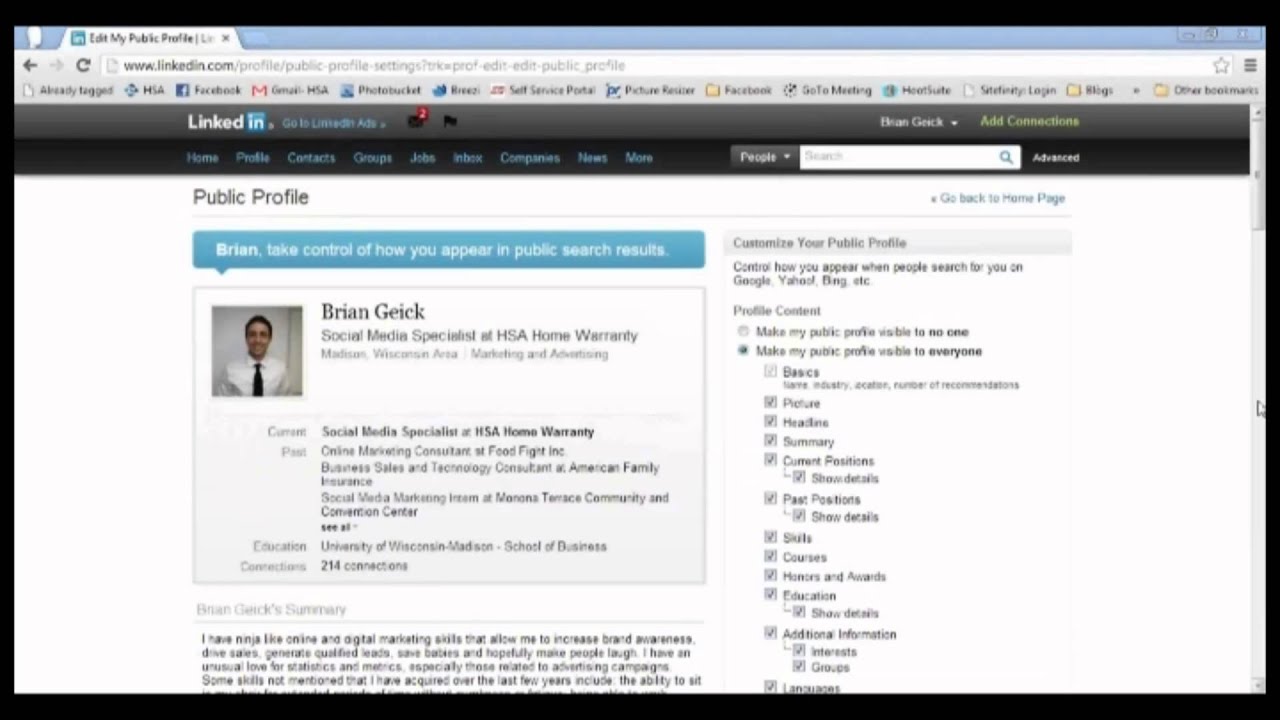The image size is (1280, 720).
Task: Open the Companies navigation item
Action: pyautogui.click(x=530, y=158)
